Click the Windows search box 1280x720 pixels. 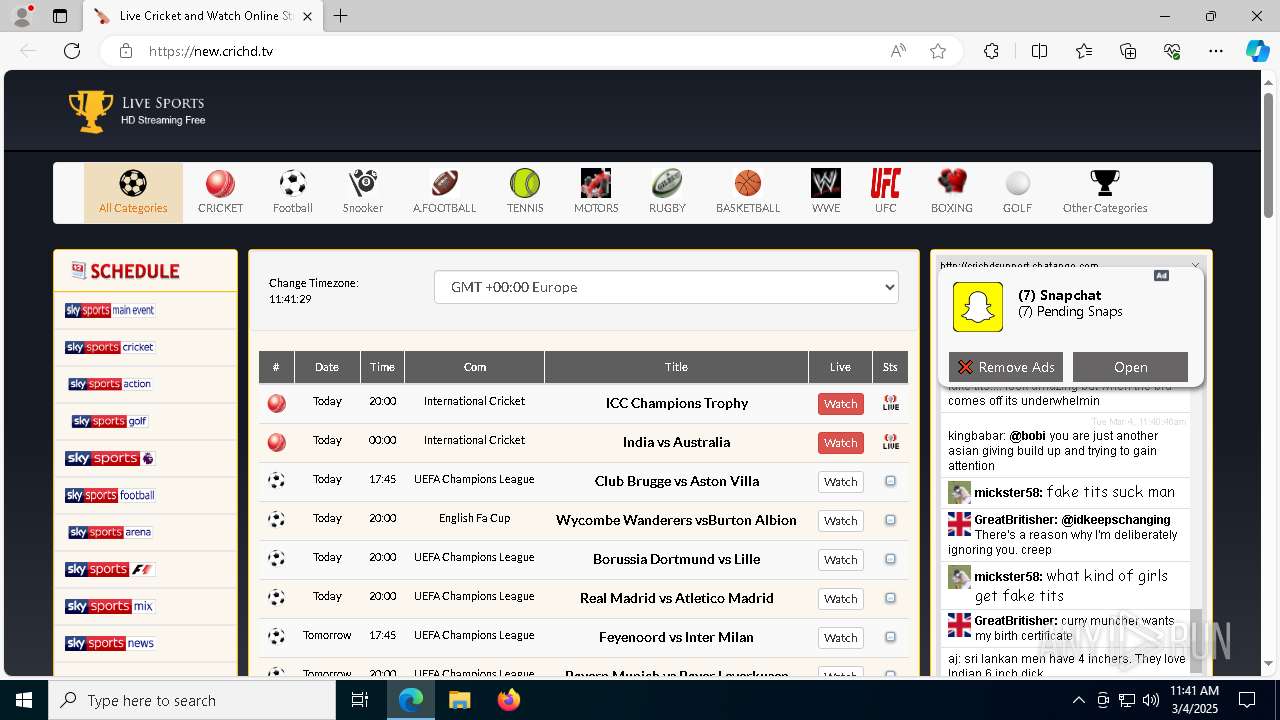pyautogui.click(x=192, y=700)
